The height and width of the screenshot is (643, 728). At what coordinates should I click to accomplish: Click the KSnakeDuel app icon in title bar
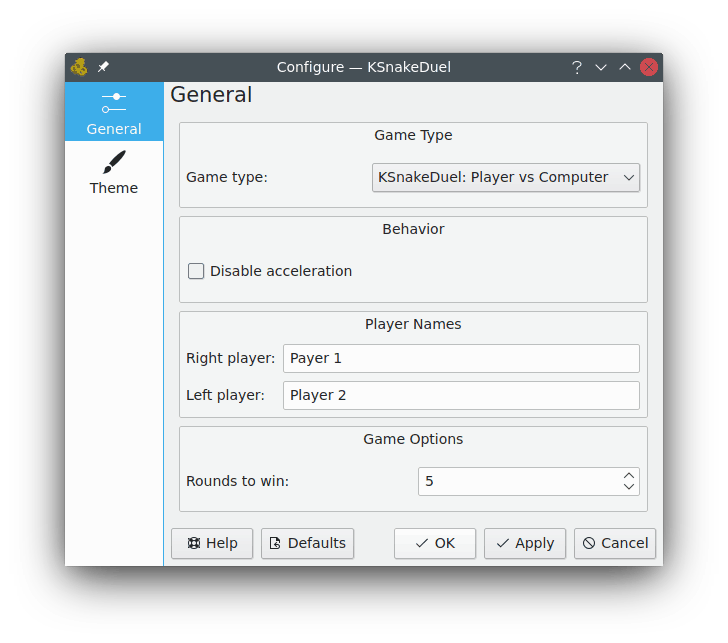point(79,67)
